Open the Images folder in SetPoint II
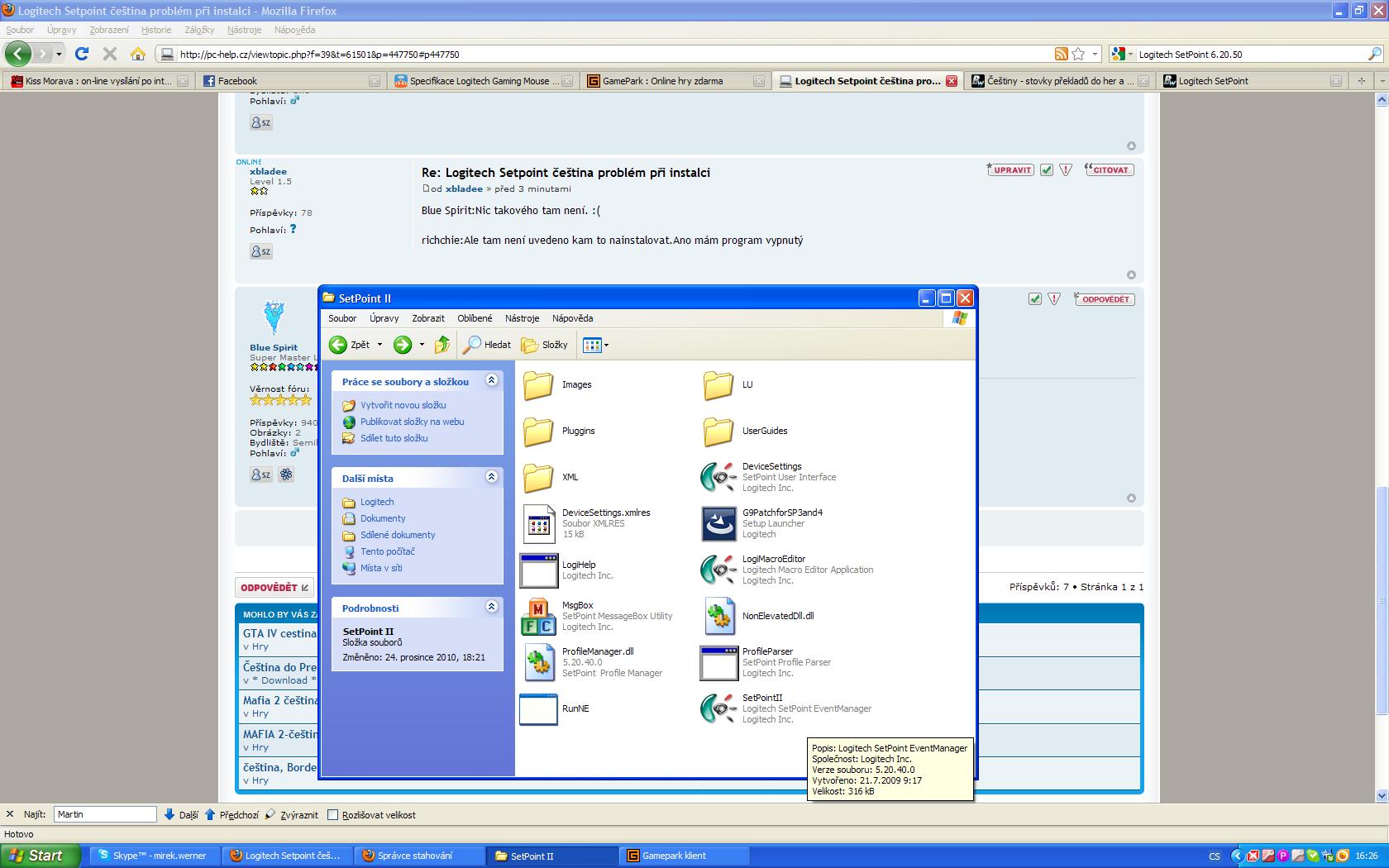The width and height of the screenshot is (1389, 868). (x=538, y=384)
